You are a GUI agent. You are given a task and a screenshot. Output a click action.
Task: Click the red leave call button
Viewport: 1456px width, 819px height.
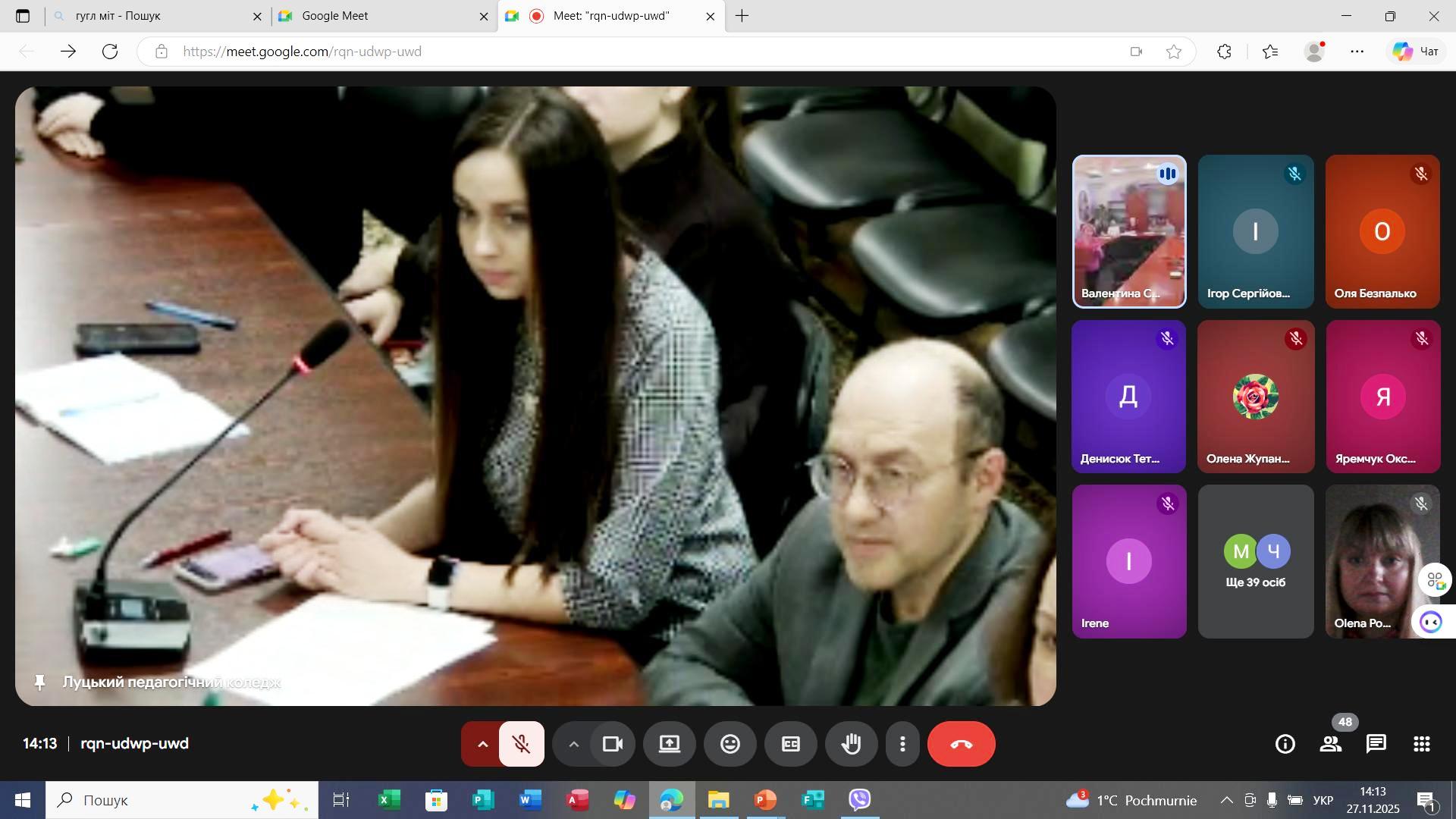[961, 744]
